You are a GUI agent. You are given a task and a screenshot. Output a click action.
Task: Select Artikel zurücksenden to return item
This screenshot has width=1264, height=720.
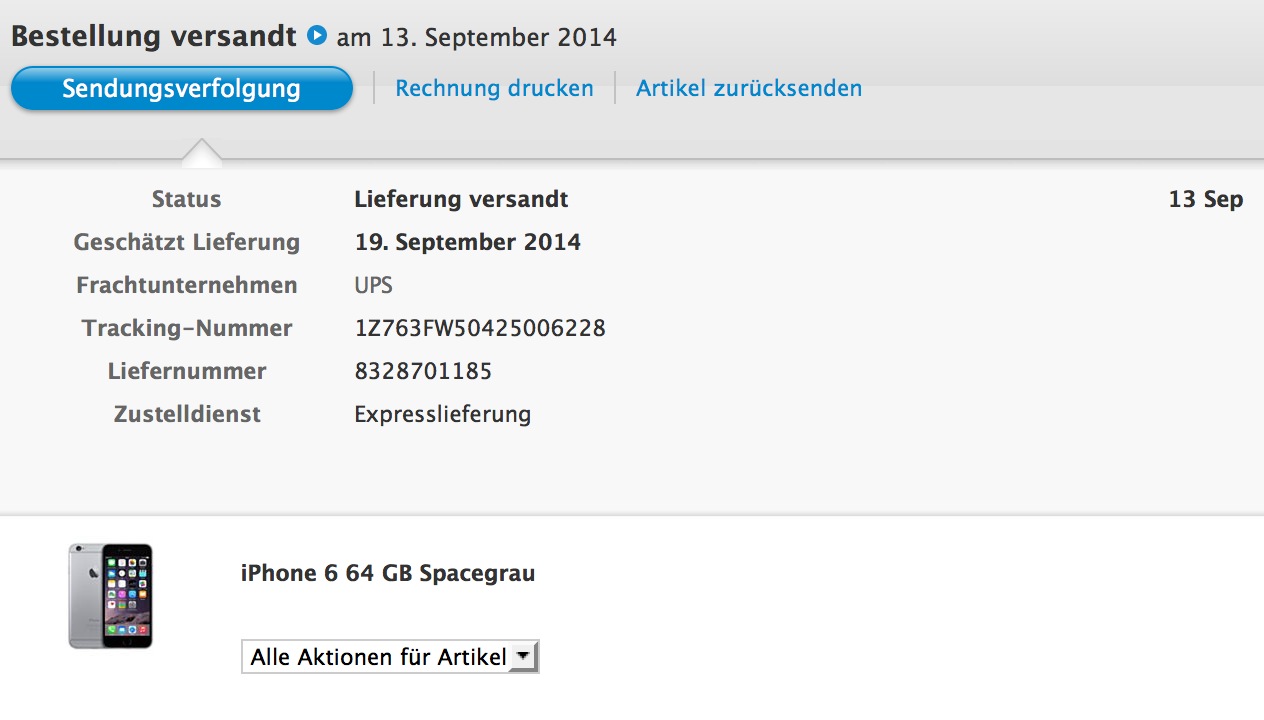point(749,88)
